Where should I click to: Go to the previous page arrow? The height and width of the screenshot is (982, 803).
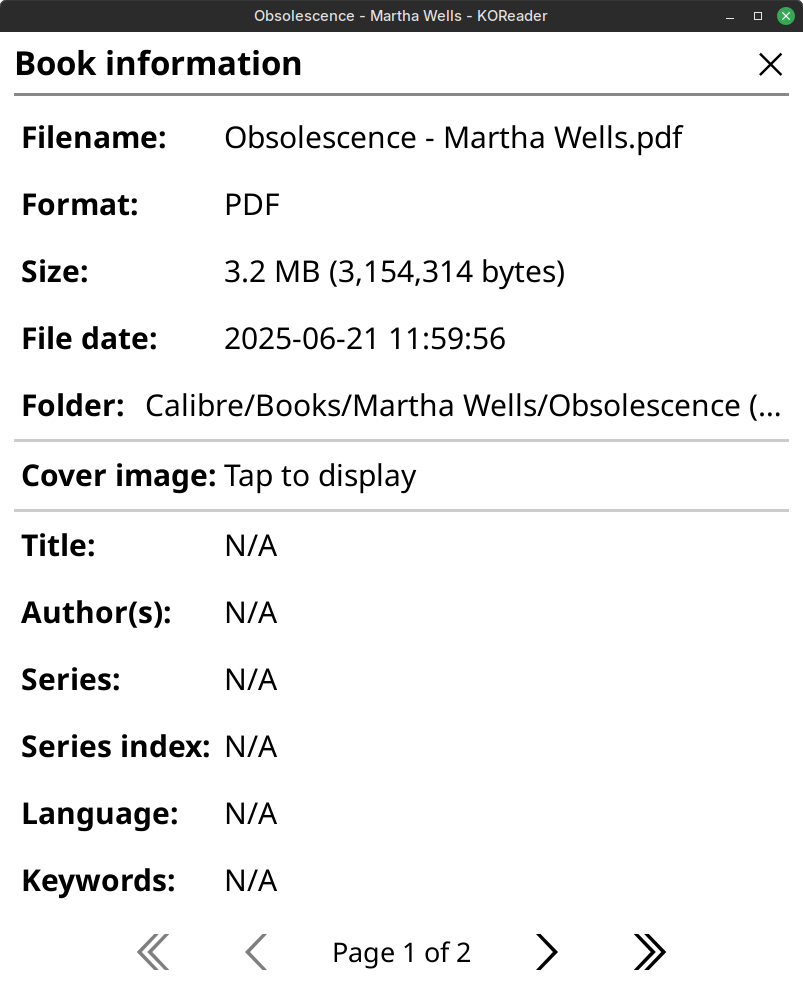click(256, 952)
